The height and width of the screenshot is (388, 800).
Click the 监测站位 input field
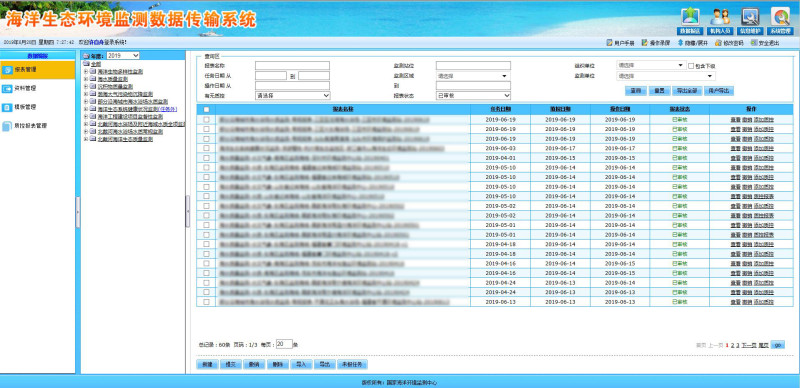click(x=473, y=65)
